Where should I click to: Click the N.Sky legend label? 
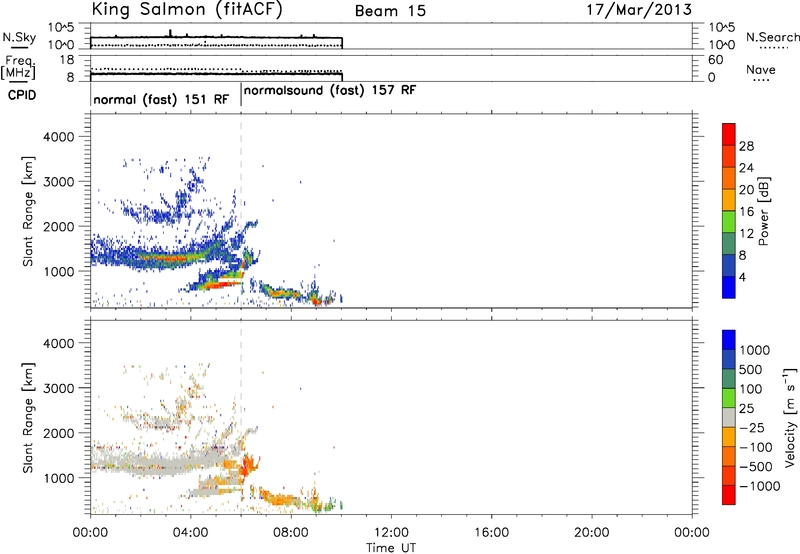coord(19,37)
